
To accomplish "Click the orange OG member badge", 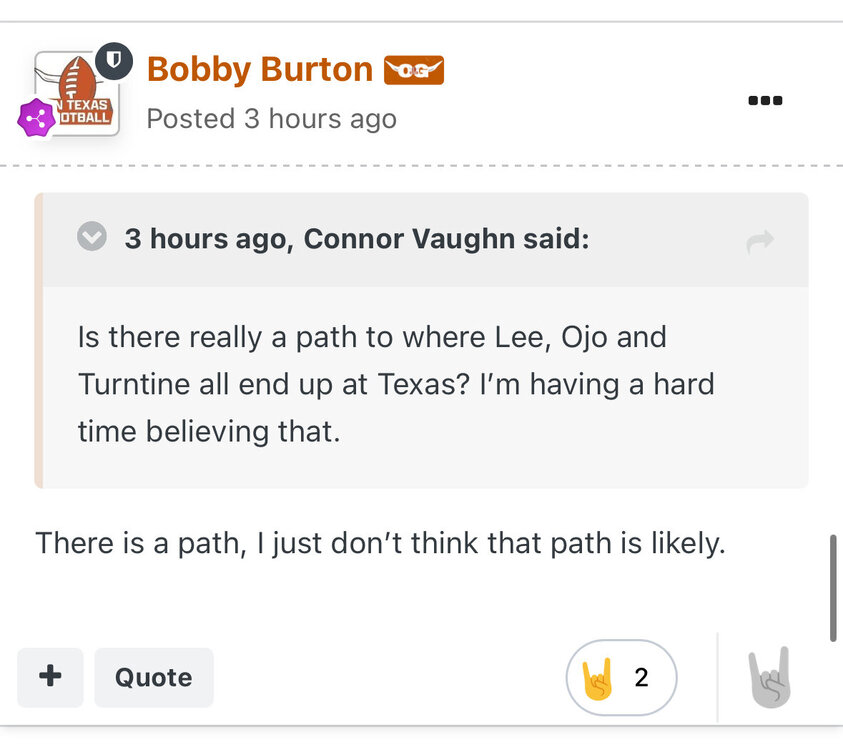I will point(414,70).
